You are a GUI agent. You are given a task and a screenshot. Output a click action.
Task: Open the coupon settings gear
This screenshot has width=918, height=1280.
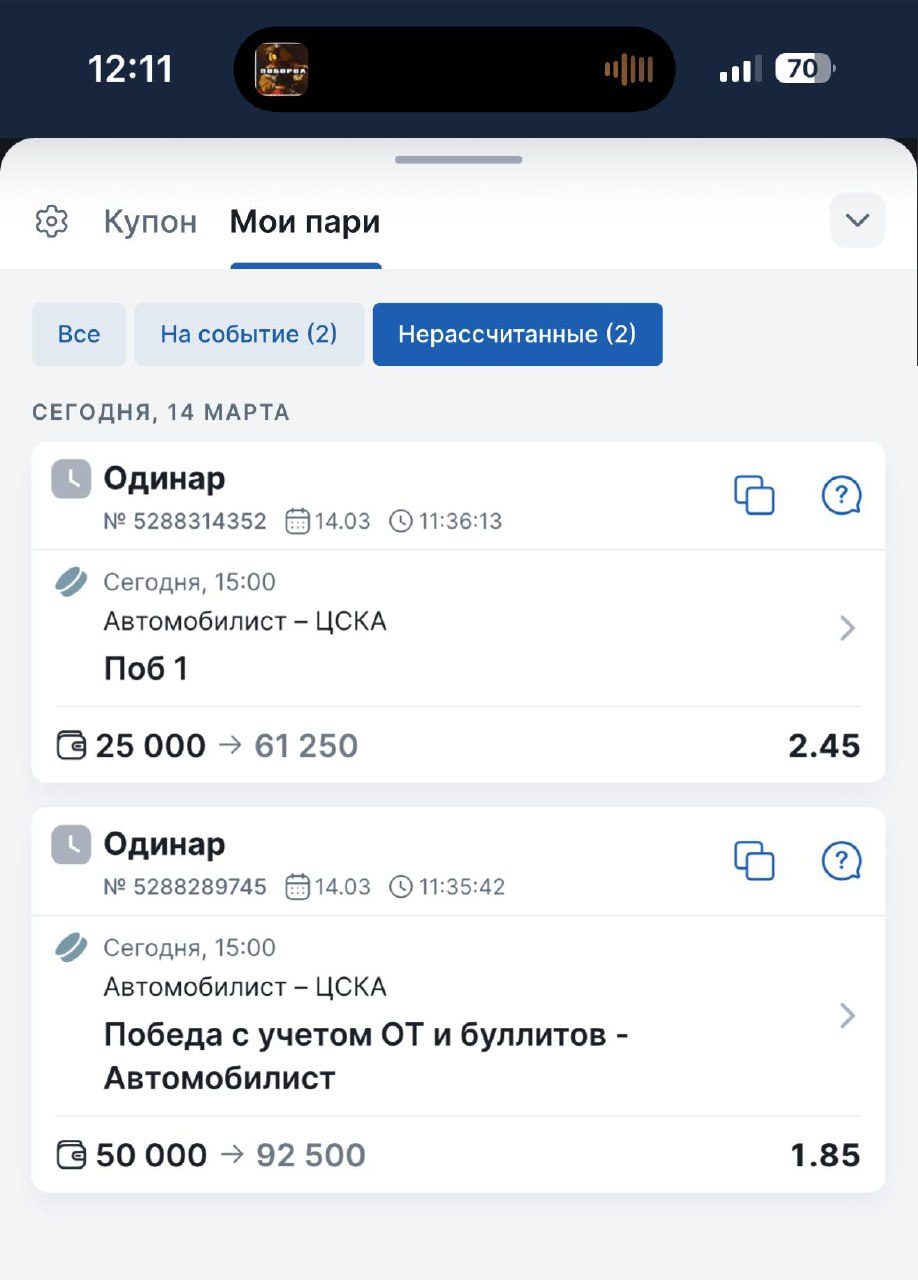(x=51, y=221)
